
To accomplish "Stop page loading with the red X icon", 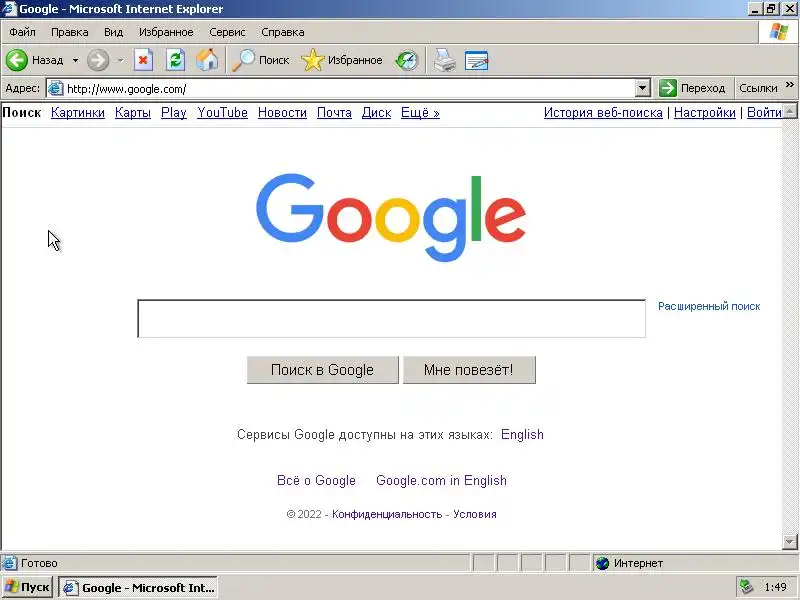I will coord(143,60).
